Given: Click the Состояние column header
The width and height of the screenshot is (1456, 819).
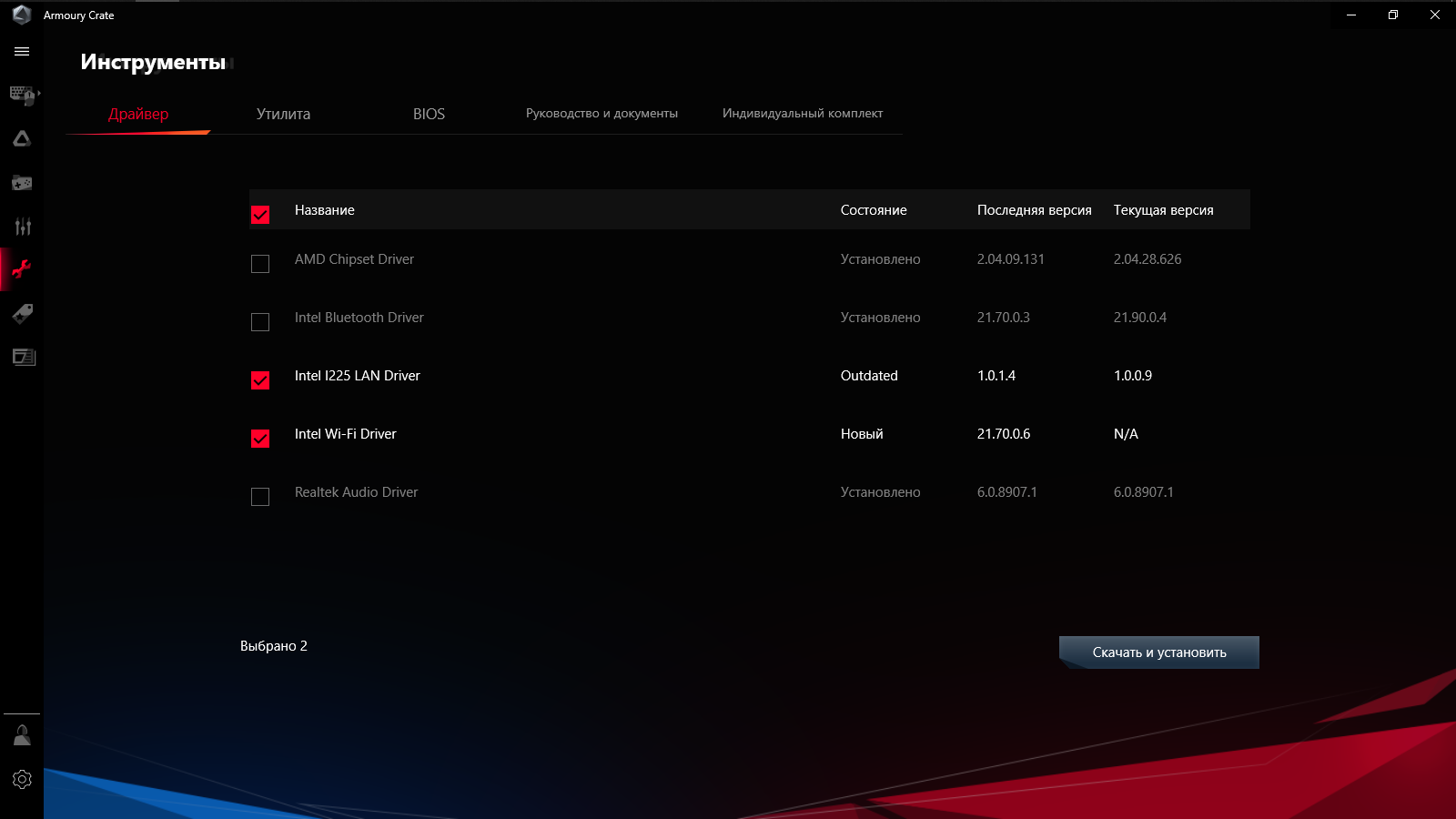Looking at the screenshot, I should coord(874,210).
